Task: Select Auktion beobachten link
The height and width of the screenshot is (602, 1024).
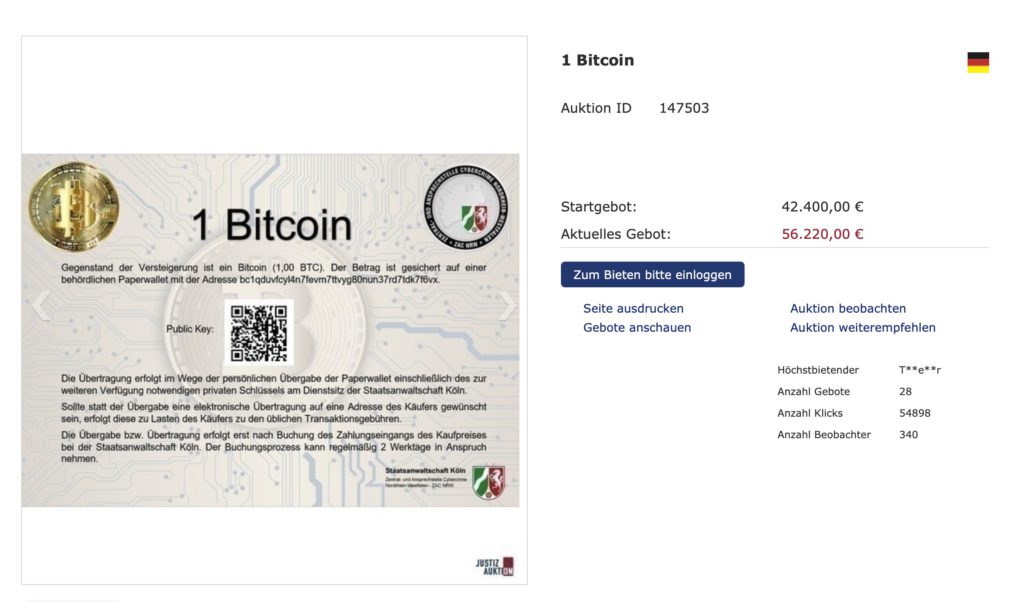Action: tap(848, 308)
